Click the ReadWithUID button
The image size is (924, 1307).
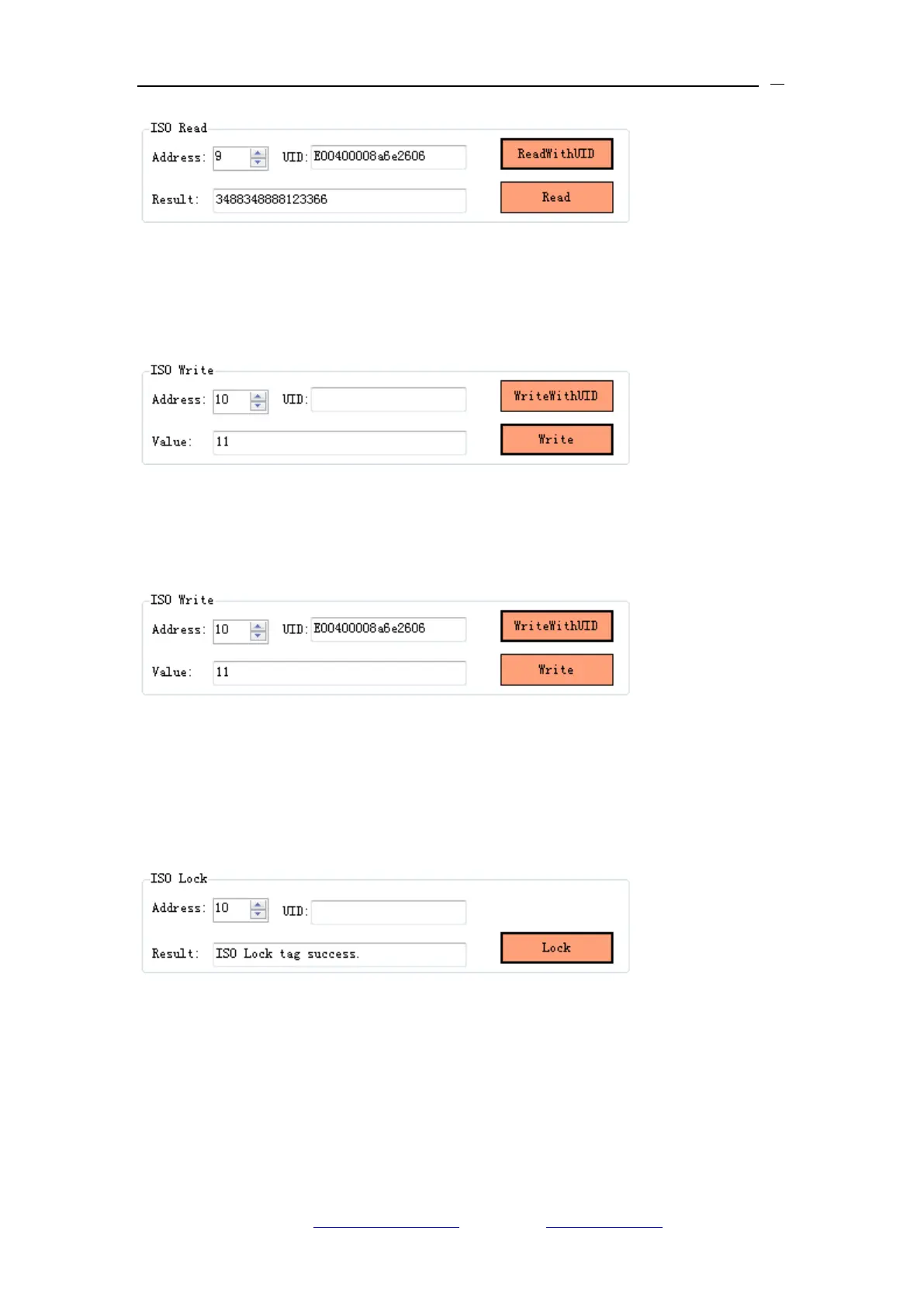556,154
